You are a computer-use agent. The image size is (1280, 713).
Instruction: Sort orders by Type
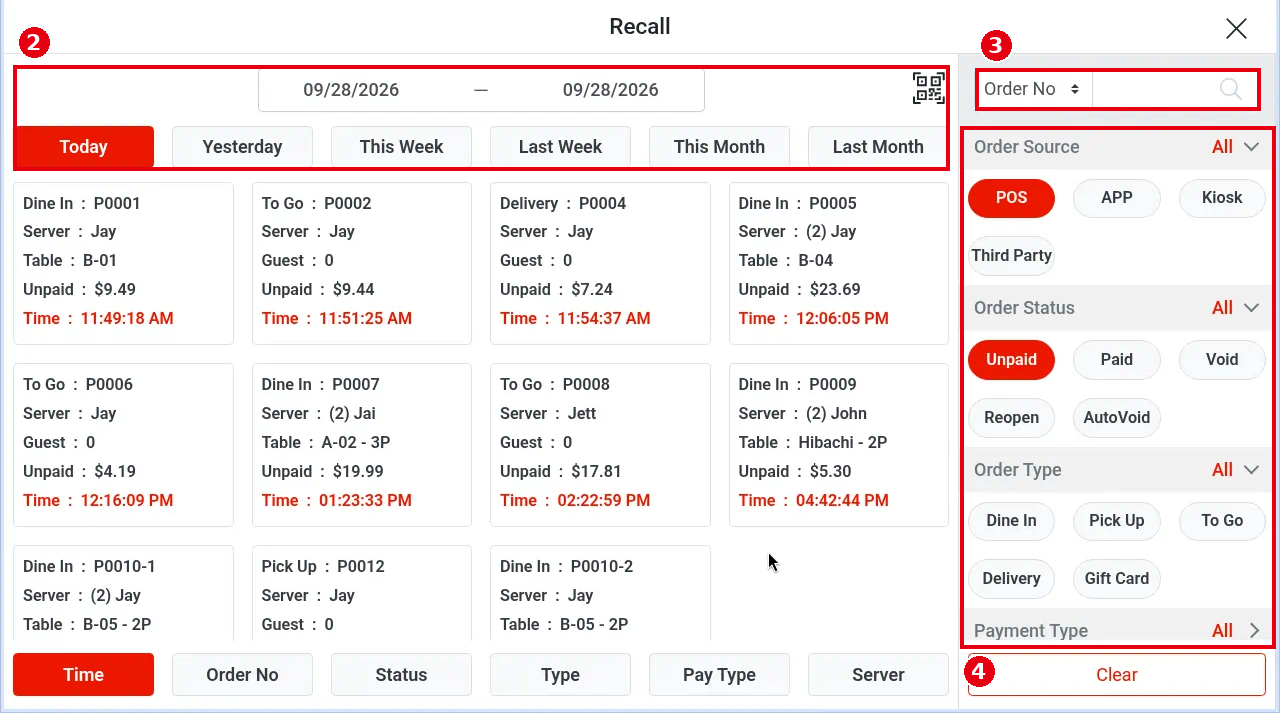[x=560, y=675]
